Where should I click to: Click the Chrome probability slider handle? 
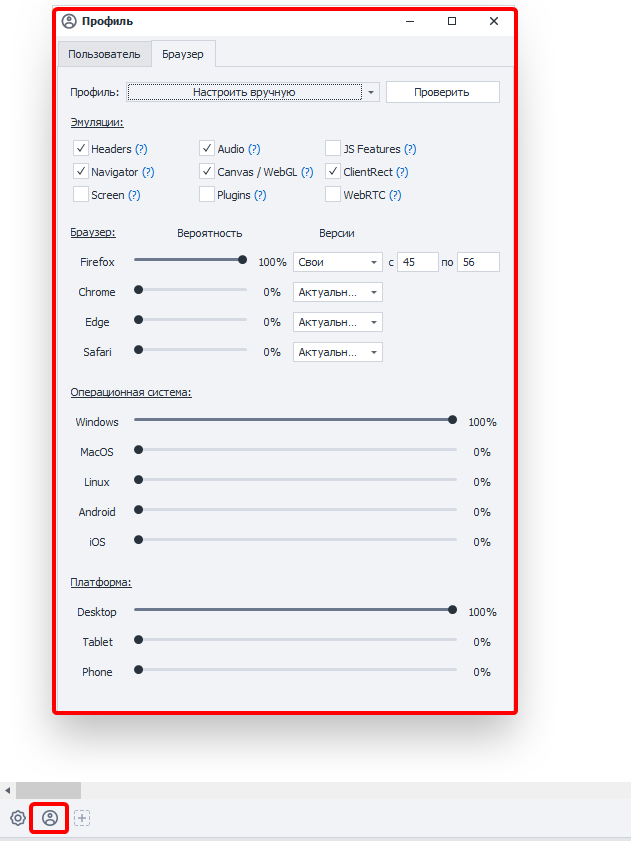[138, 290]
